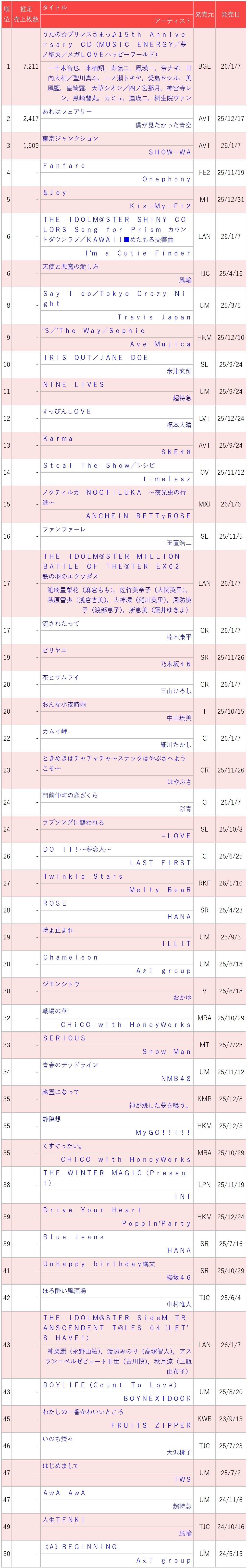Click the タイトル header cell
The height and width of the screenshot is (1568, 247).
pos(55,7)
